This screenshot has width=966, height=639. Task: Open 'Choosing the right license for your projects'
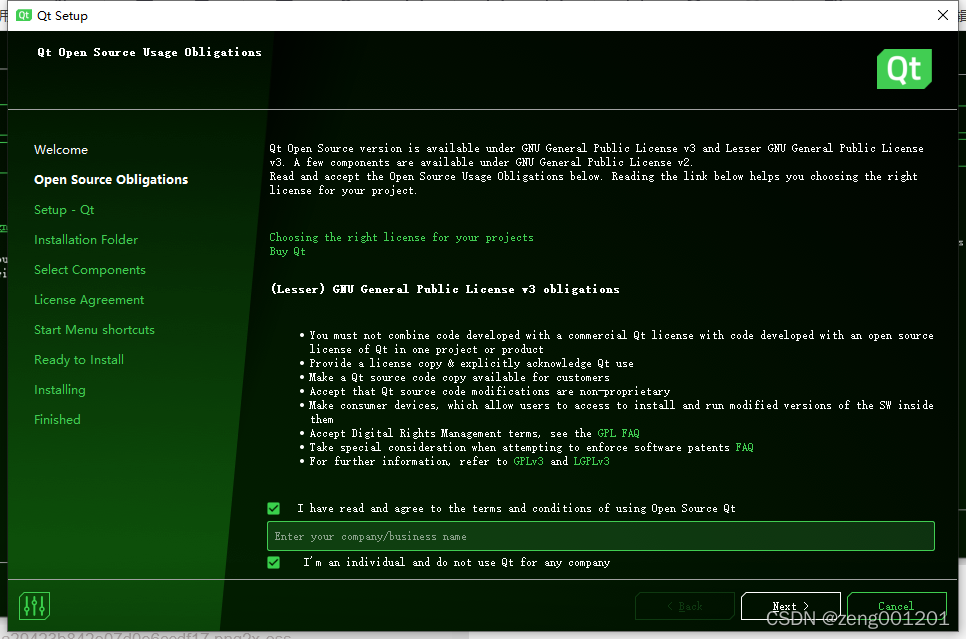[401, 238]
